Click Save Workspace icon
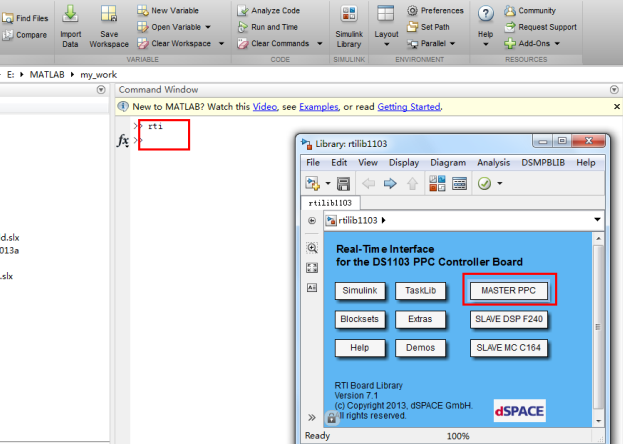623x444 pixels. pyautogui.click(x=108, y=14)
